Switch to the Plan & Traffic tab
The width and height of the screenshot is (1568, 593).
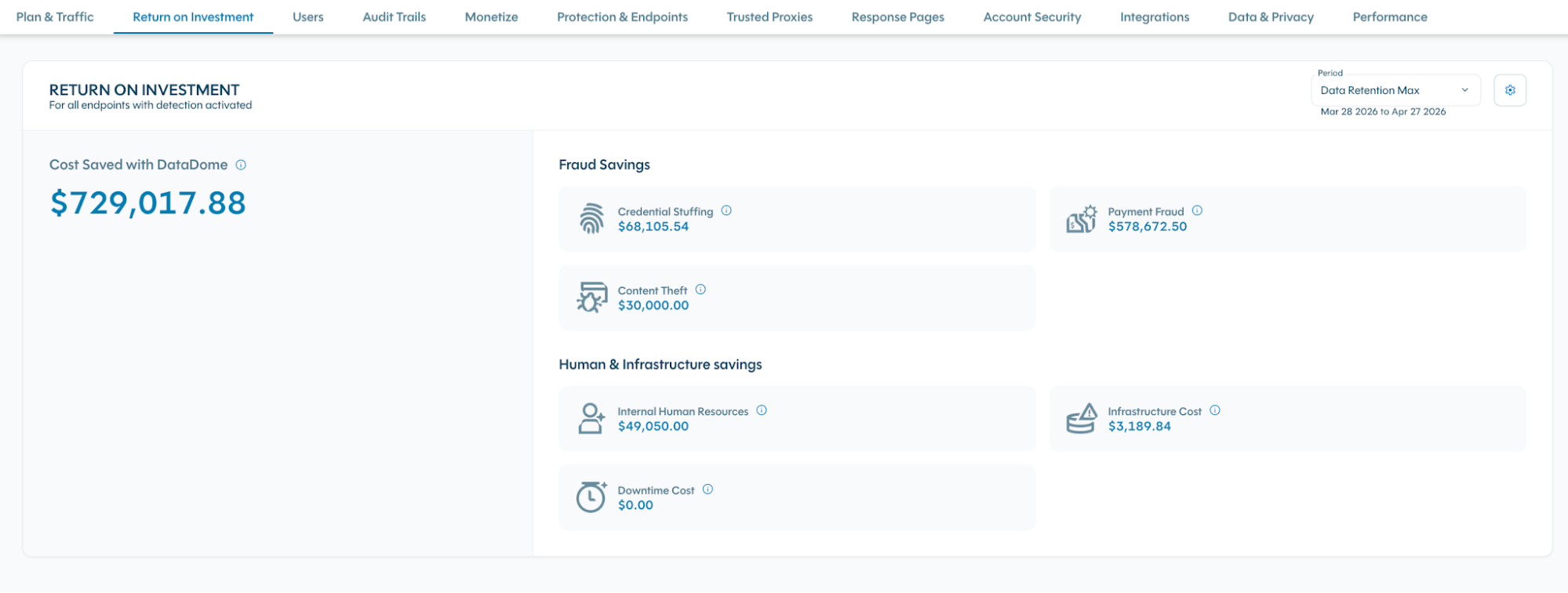(55, 16)
